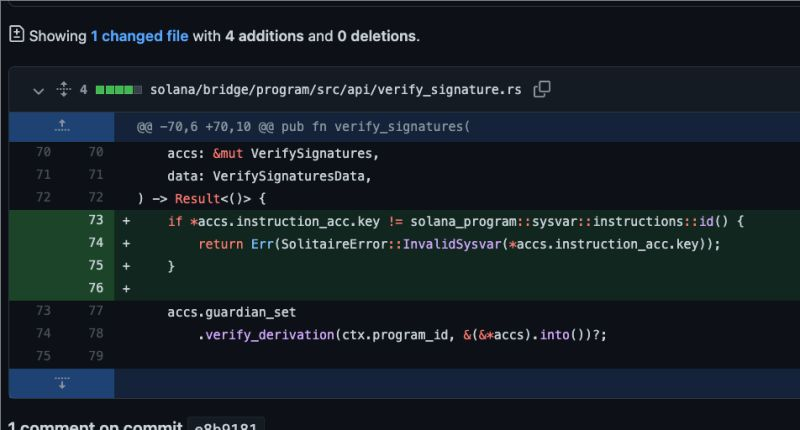Click the changed lines count '4'
Viewport: 800px width, 430px height.
[83, 90]
